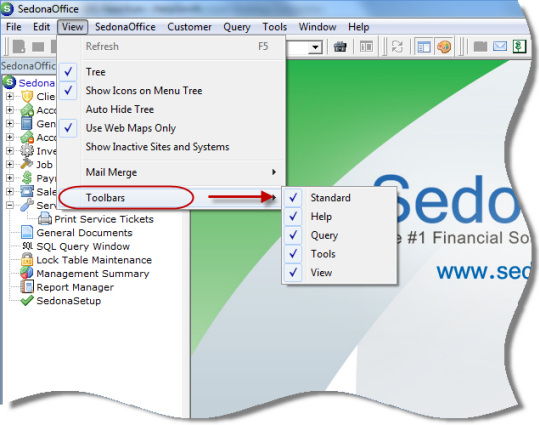Click the SQL icon beside SQL Query Window
This screenshot has width=539, height=425.
click(28, 246)
